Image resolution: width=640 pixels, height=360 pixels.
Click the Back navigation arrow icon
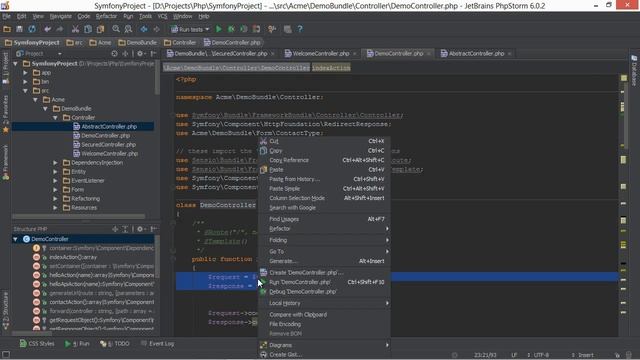pos(144,29)
